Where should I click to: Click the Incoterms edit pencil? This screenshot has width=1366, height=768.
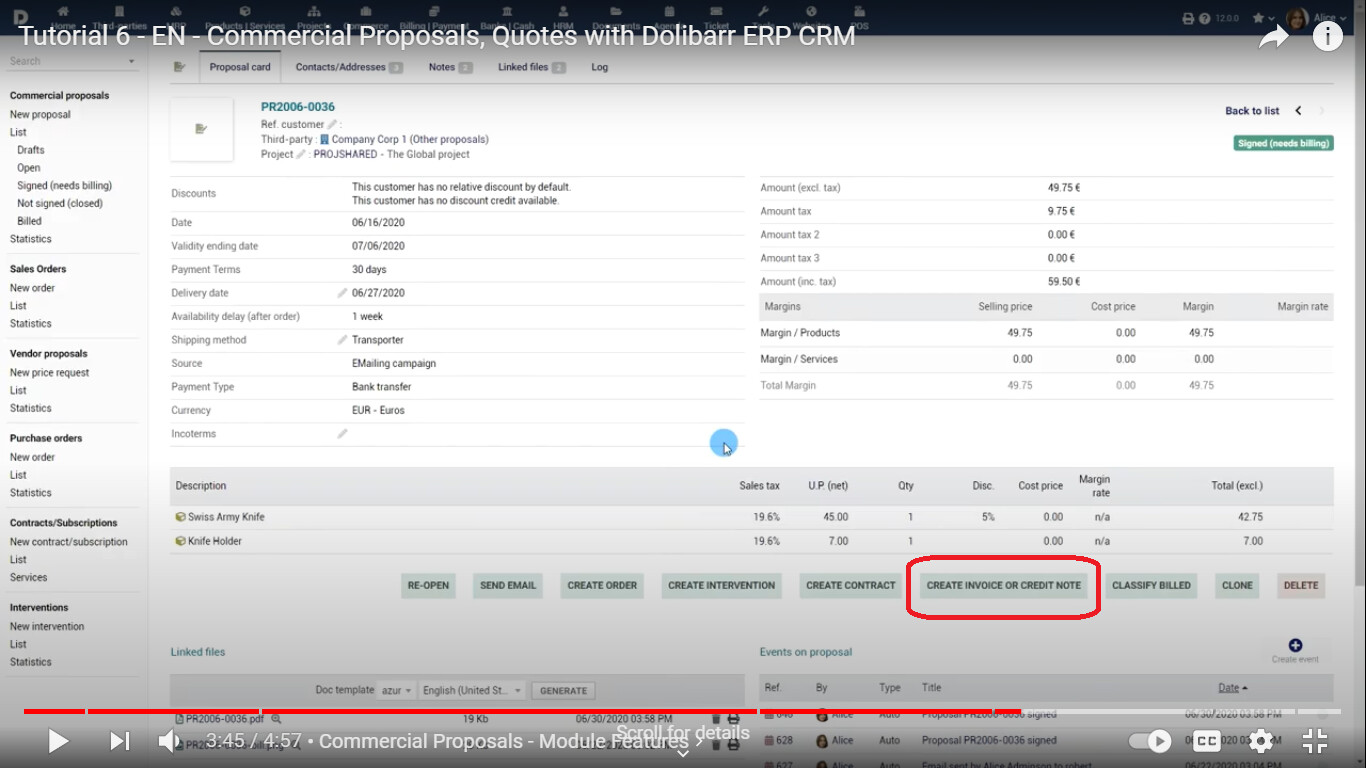pos(342,434)
